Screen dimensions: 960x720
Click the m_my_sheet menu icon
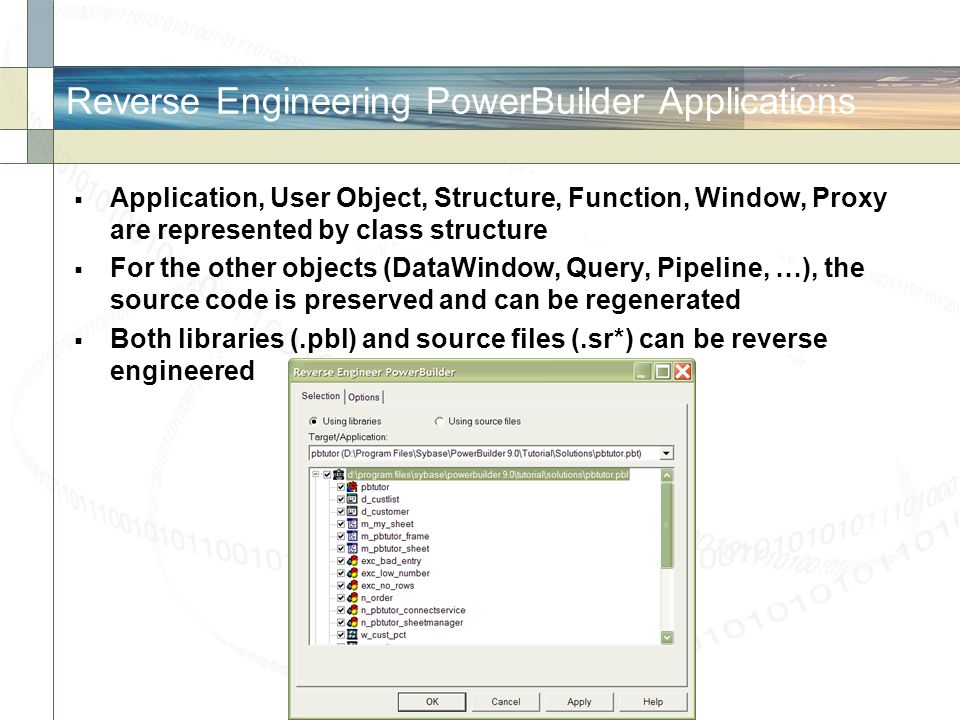click(352, 524)
